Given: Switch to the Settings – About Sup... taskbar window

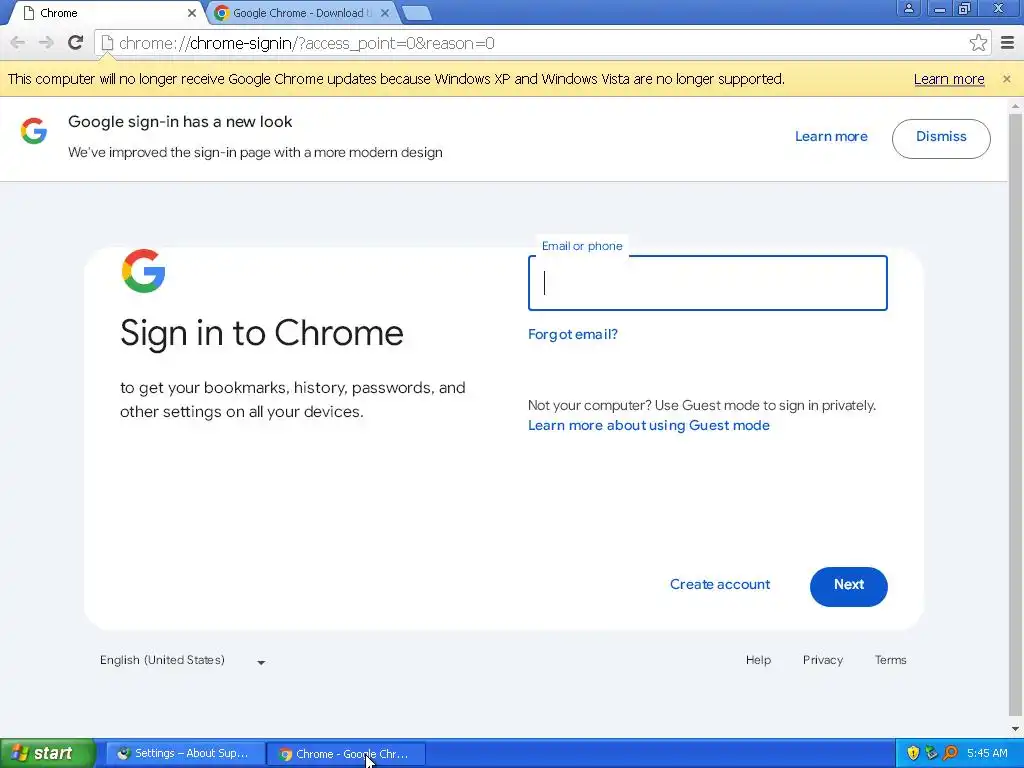Looking at the screenshot, I should [185, 754].
